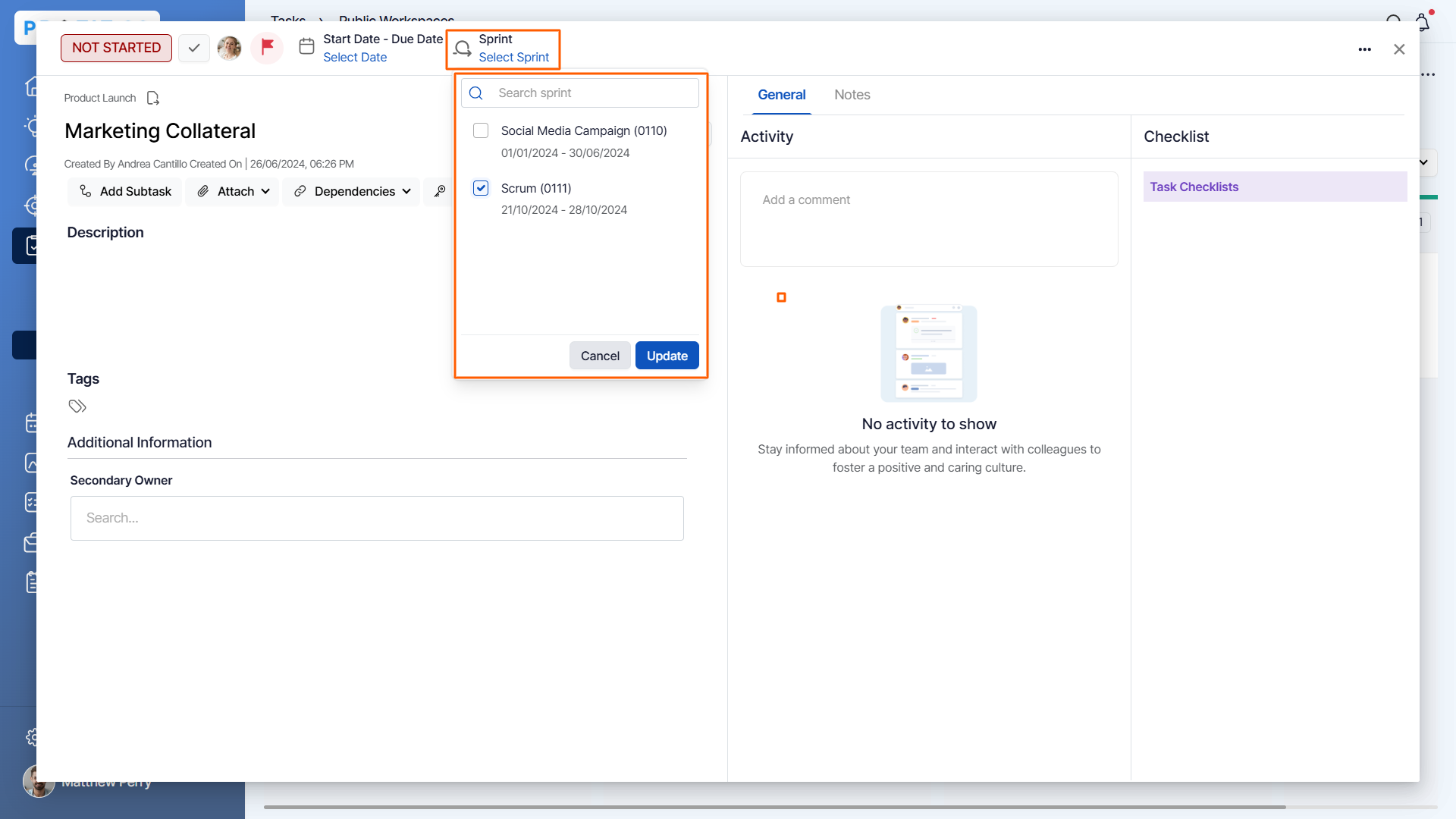
Task: Click the tags icon under Tags
Action: (77, 406)
